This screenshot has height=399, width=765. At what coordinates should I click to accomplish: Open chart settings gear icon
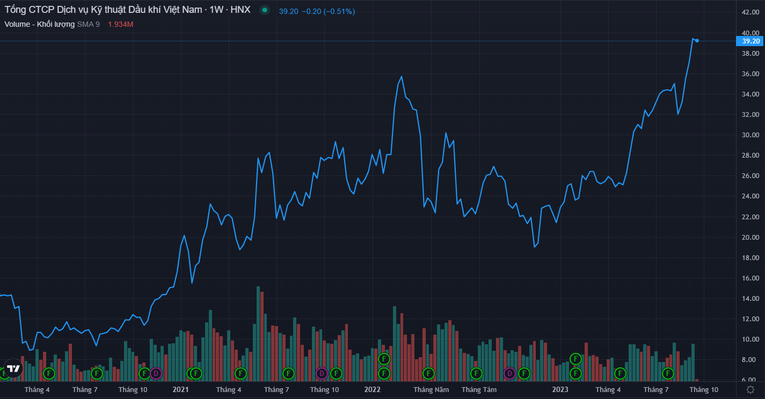[750, 389]
